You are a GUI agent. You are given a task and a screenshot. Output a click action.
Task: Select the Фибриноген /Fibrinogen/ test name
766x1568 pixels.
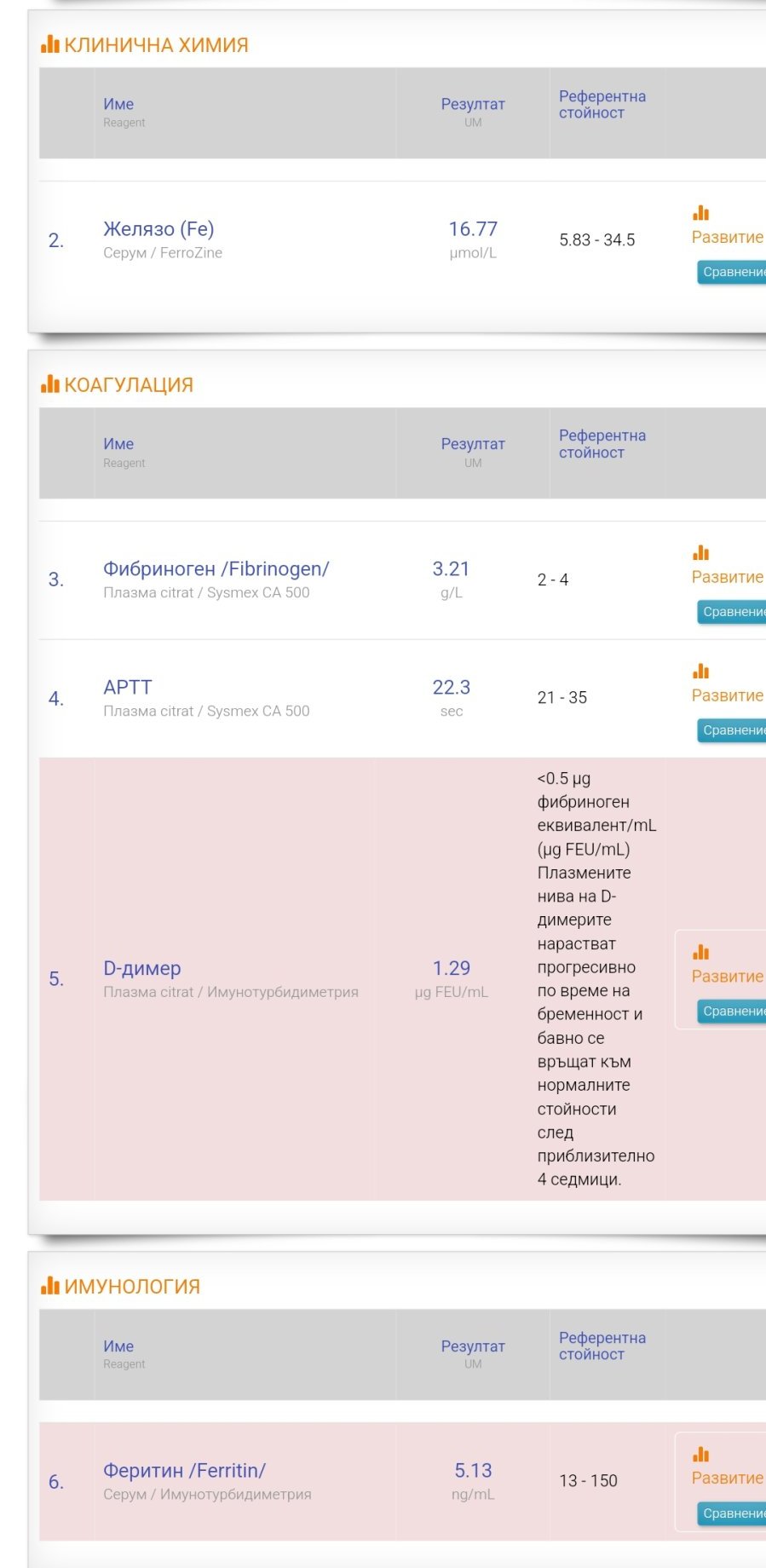click(x=216, y=568)
